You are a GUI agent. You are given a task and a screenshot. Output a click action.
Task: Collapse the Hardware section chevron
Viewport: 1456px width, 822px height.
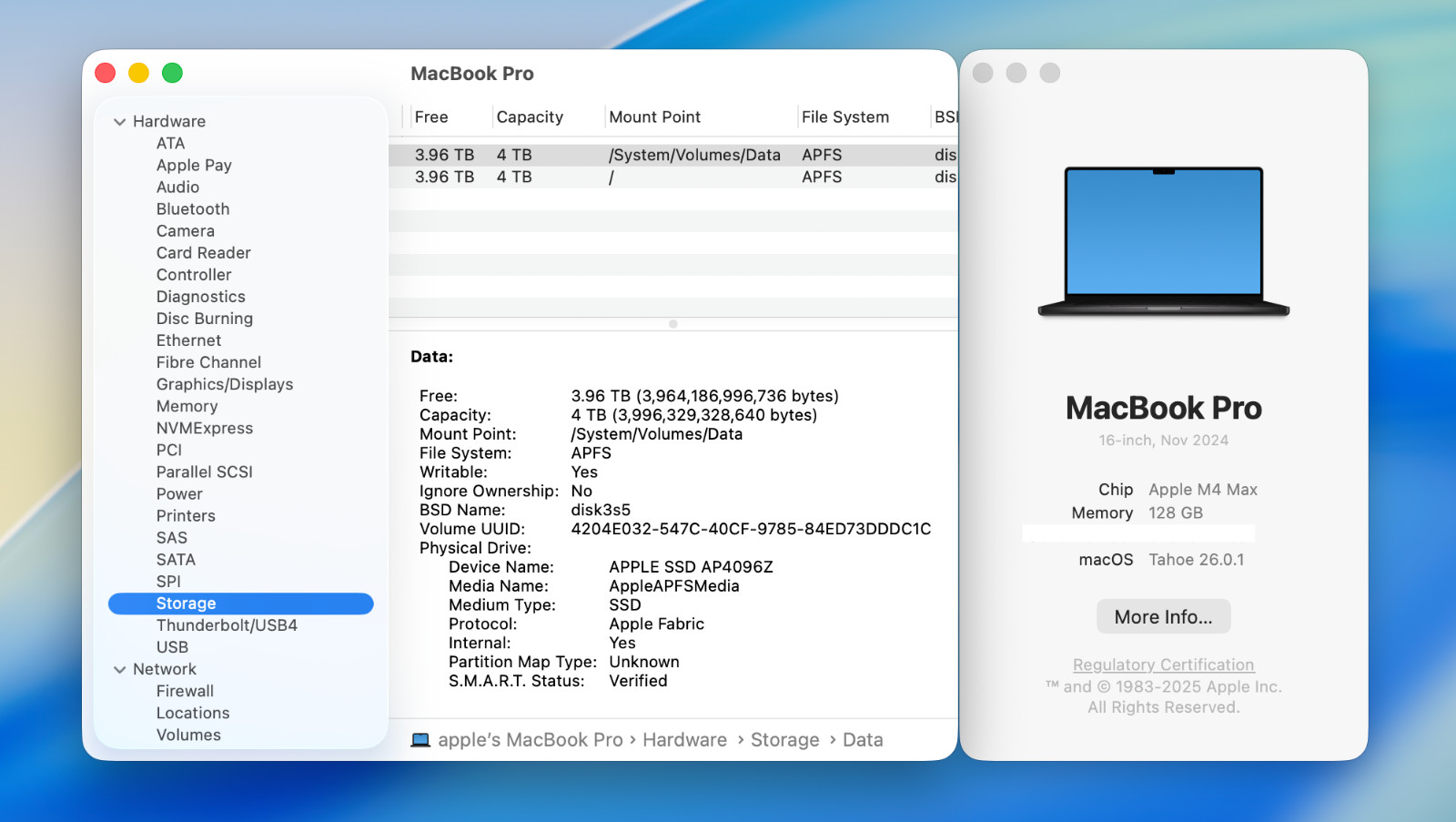pos(119,122)
